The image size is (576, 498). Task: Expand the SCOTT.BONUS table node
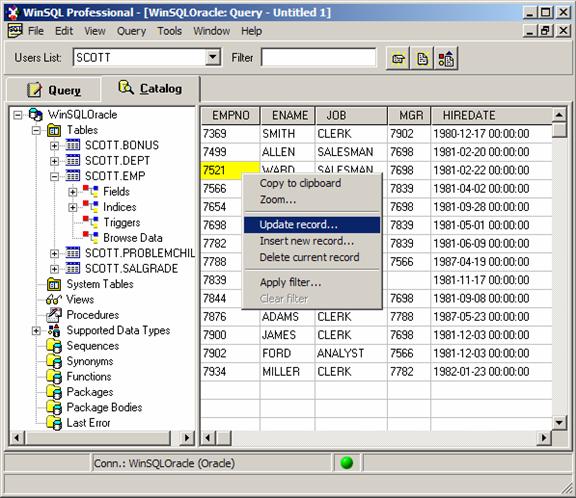(x=54, y=146)
